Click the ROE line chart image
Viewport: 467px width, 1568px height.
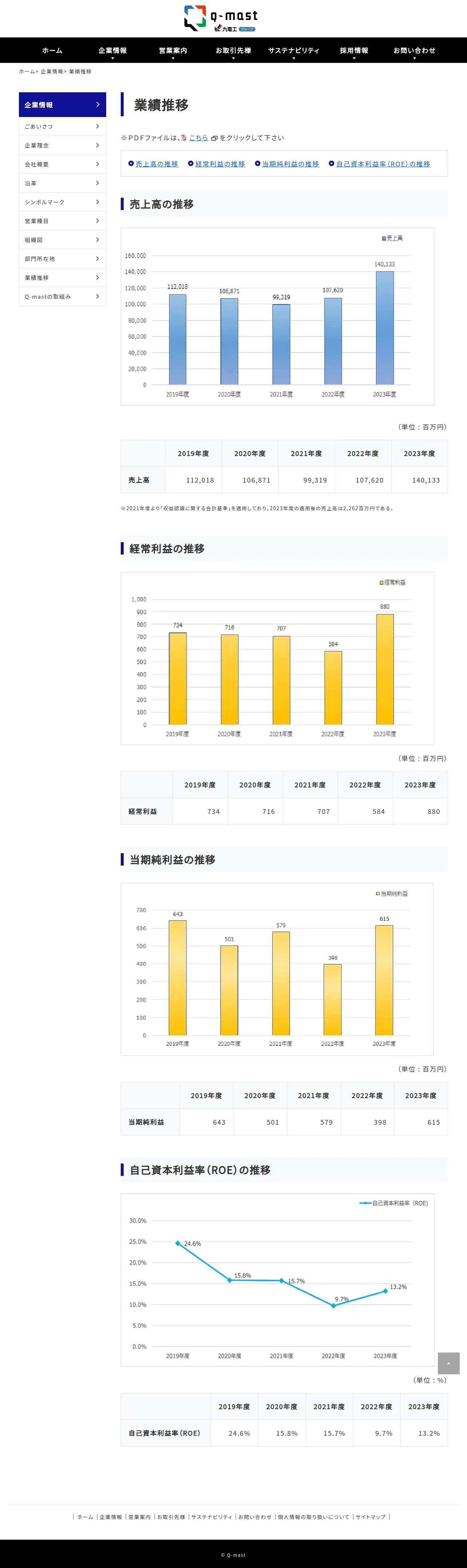(x=278, y=1280)
